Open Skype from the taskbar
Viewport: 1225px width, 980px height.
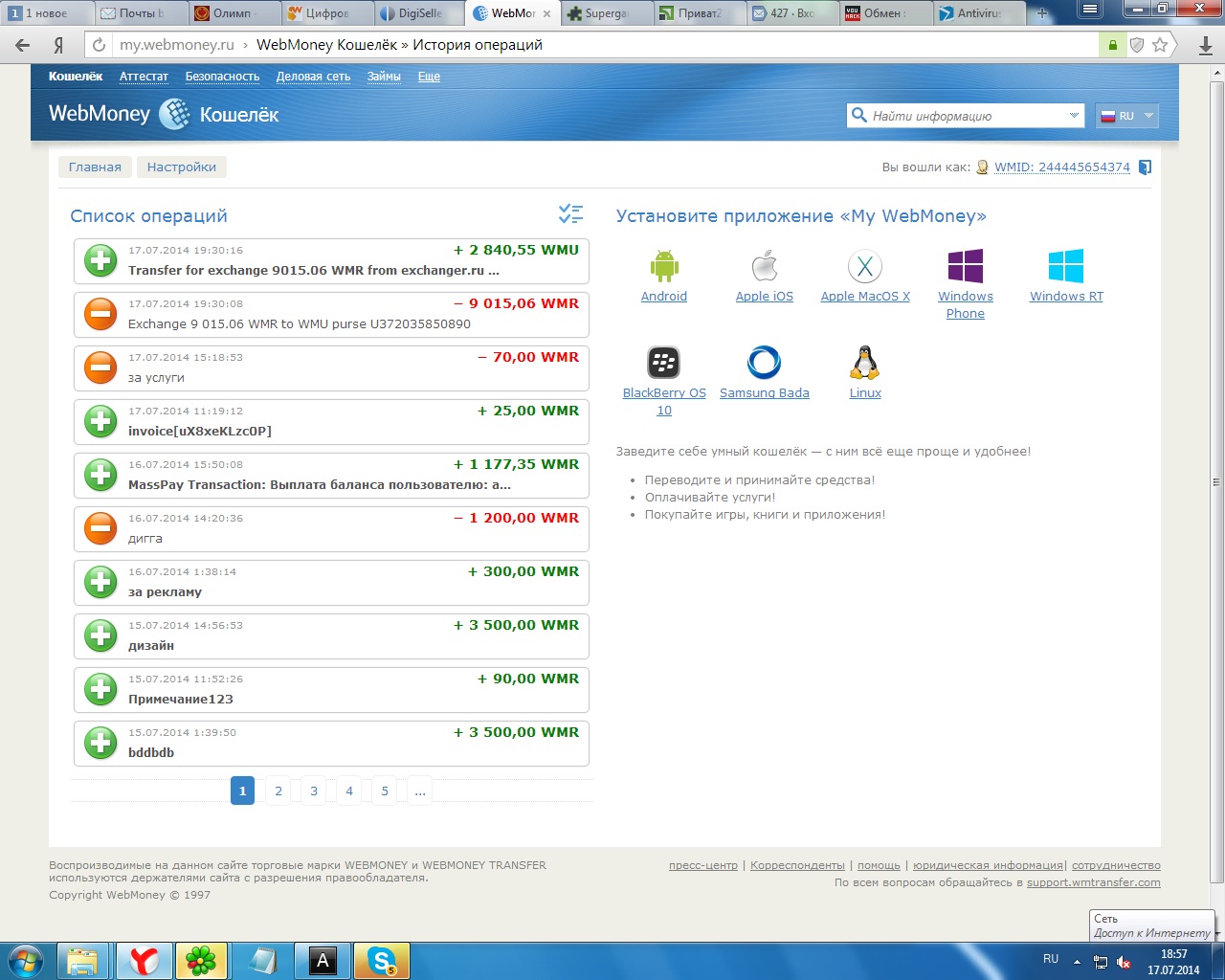382,960
